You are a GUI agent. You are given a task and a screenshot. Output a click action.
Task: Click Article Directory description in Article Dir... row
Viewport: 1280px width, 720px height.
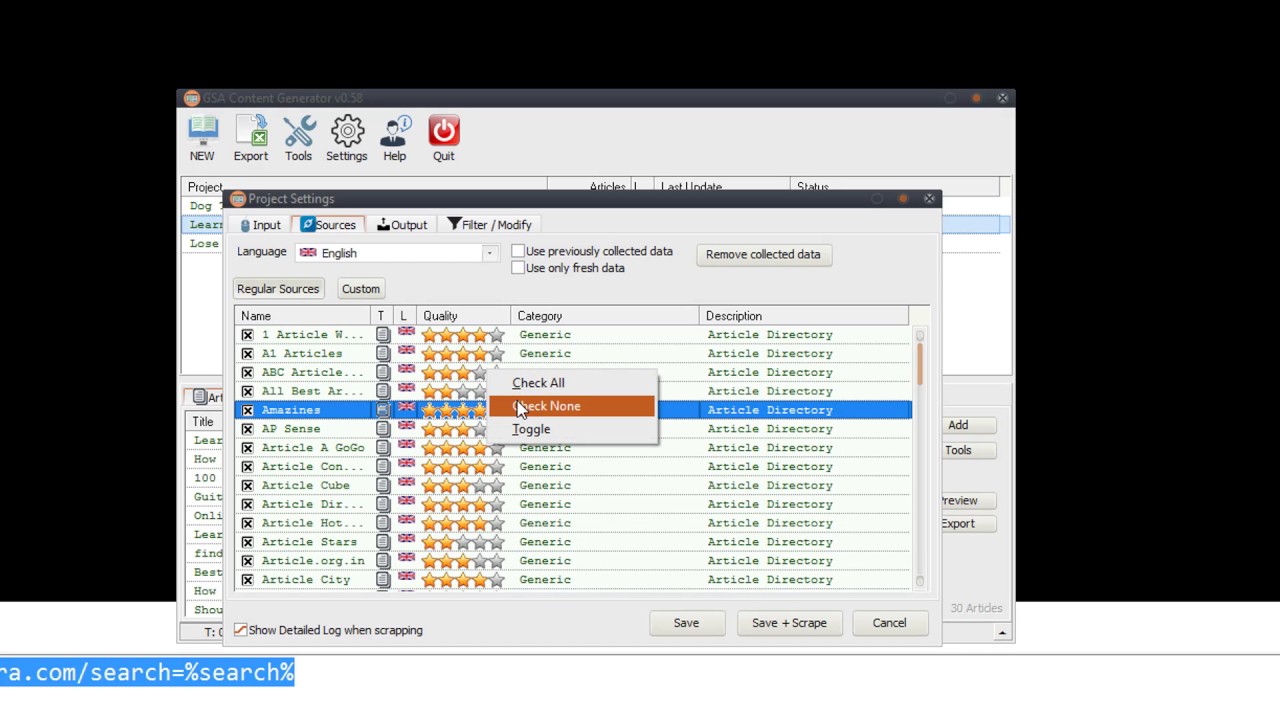pos(770,504)
